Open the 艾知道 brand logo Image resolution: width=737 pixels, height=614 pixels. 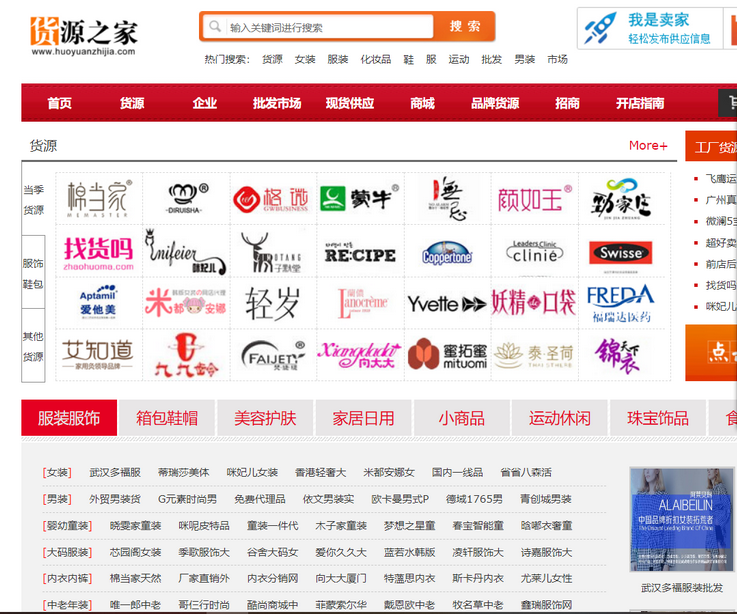pos(99,355)
